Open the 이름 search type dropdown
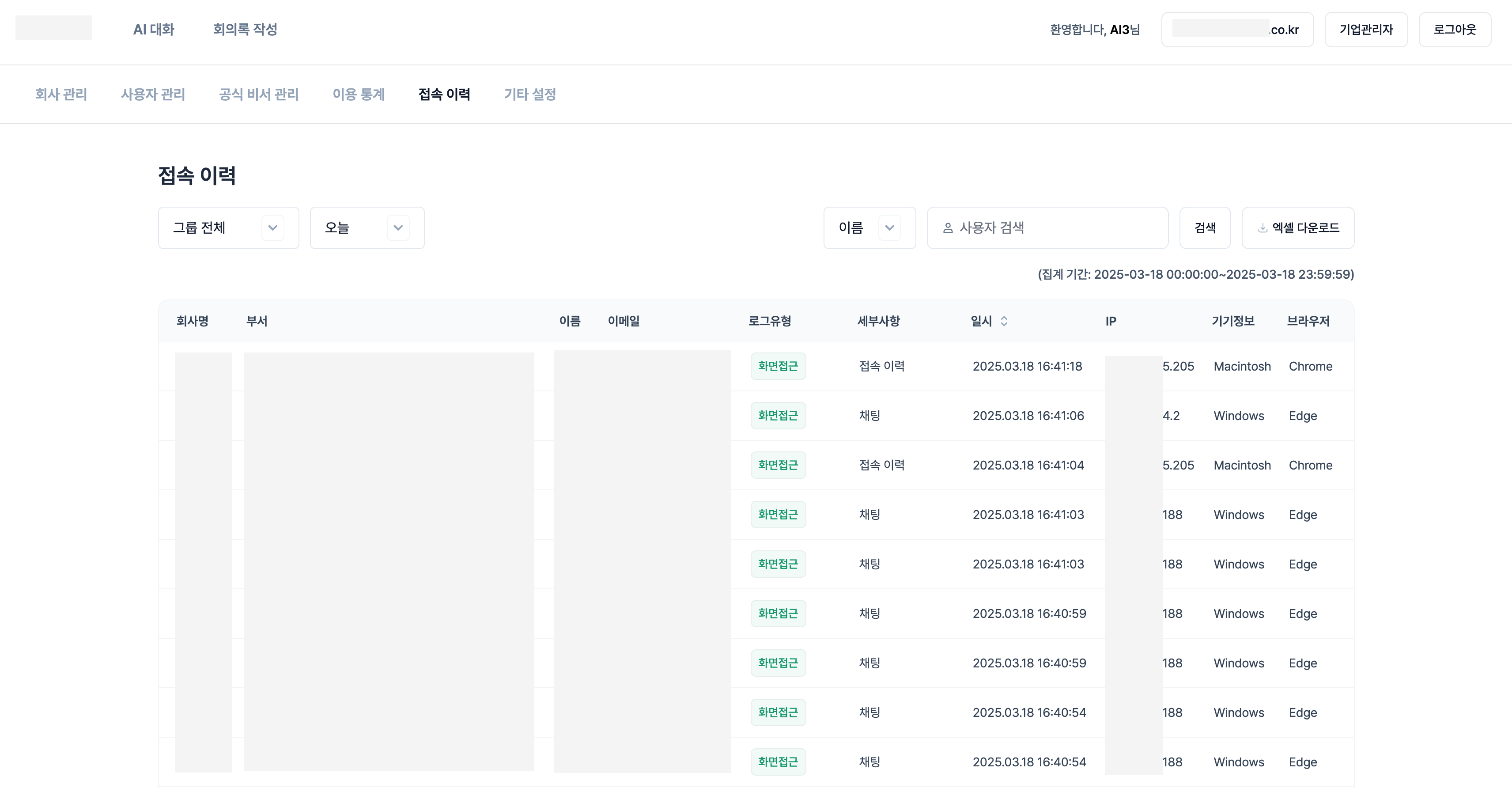 (869, 228)
